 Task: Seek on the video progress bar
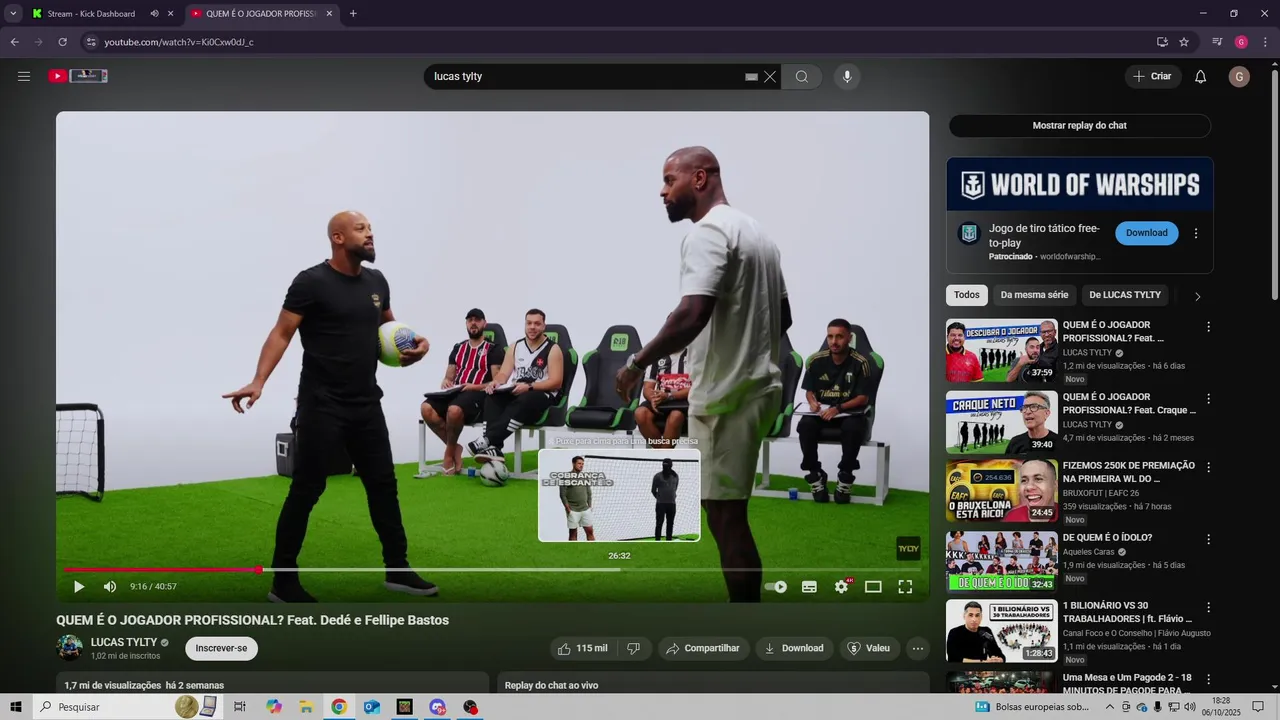492,570
